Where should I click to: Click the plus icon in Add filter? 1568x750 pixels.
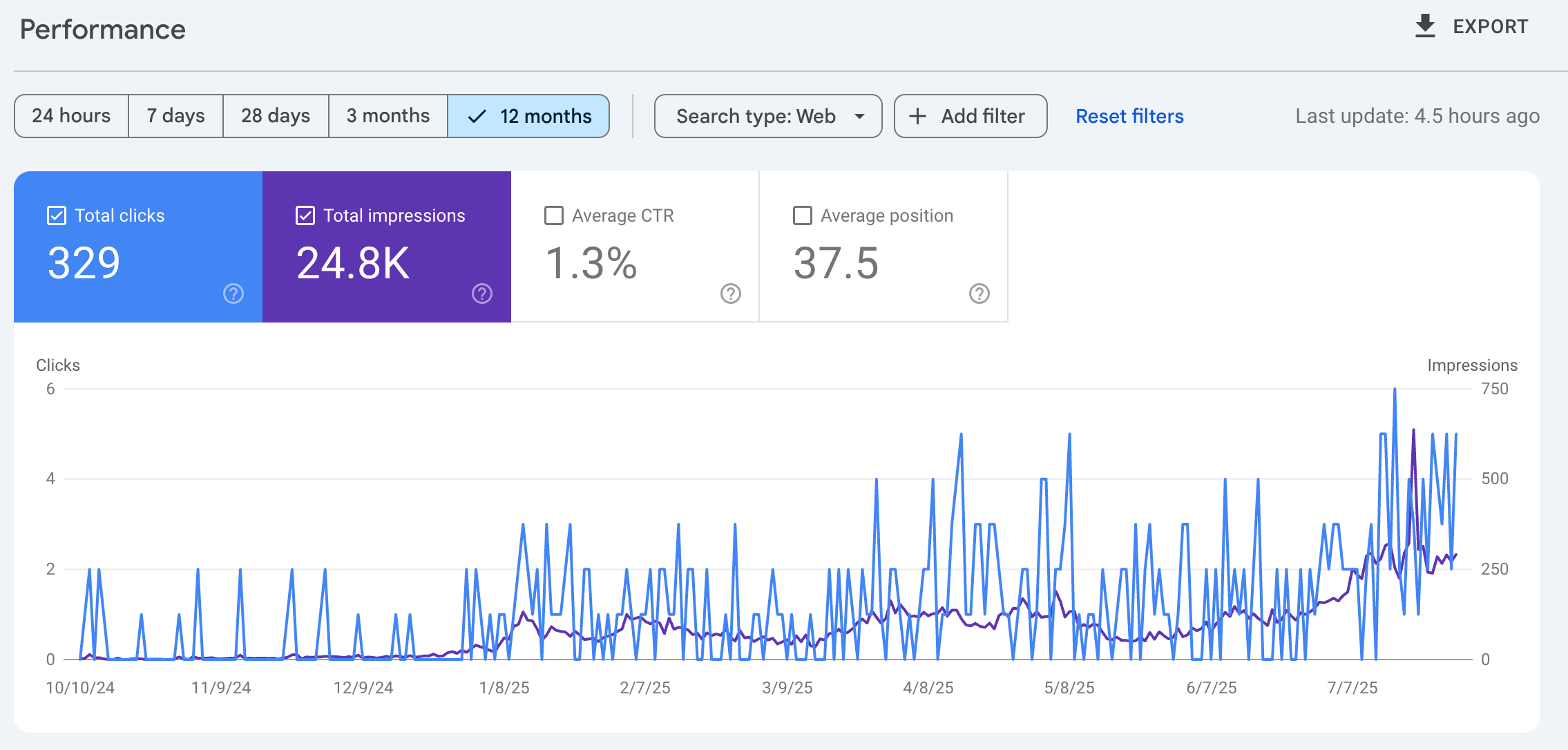click(917, 116)
